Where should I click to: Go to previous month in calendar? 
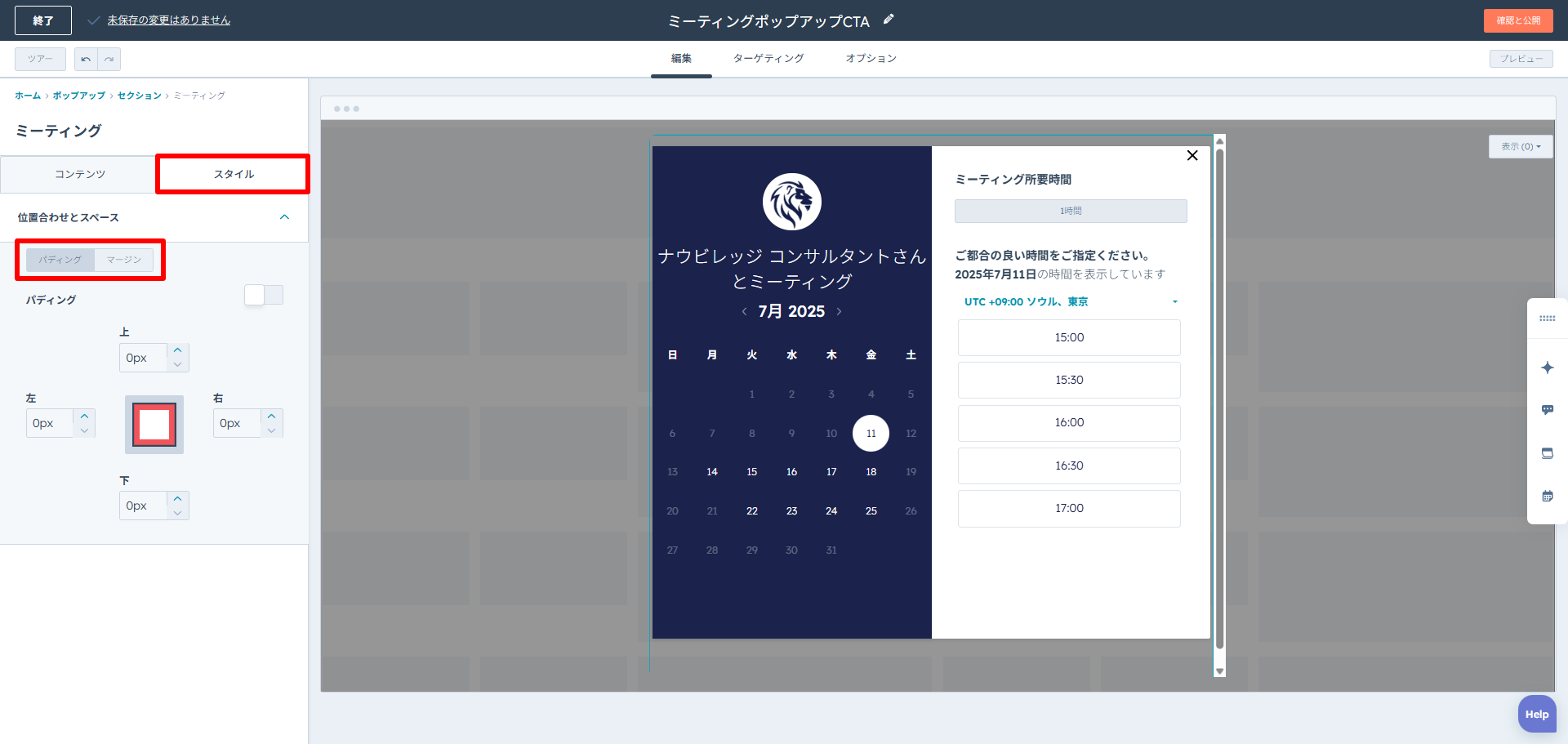pos(744,311)
